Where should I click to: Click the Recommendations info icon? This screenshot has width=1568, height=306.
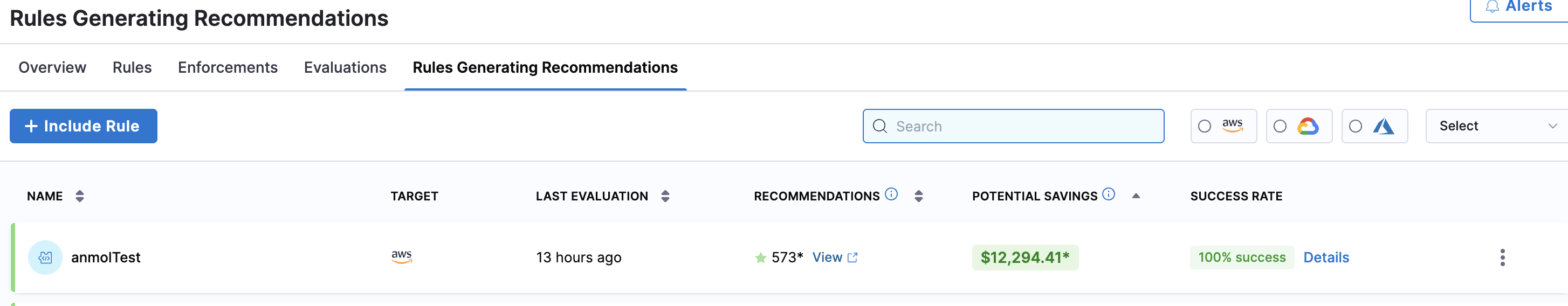click(x=891, y=194)
